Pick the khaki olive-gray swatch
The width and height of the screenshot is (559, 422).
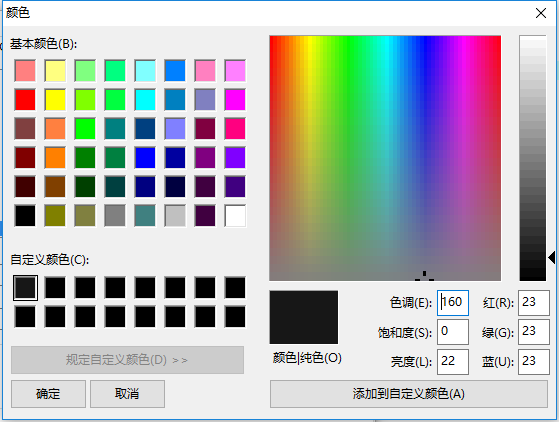click(x=85, y=216)
